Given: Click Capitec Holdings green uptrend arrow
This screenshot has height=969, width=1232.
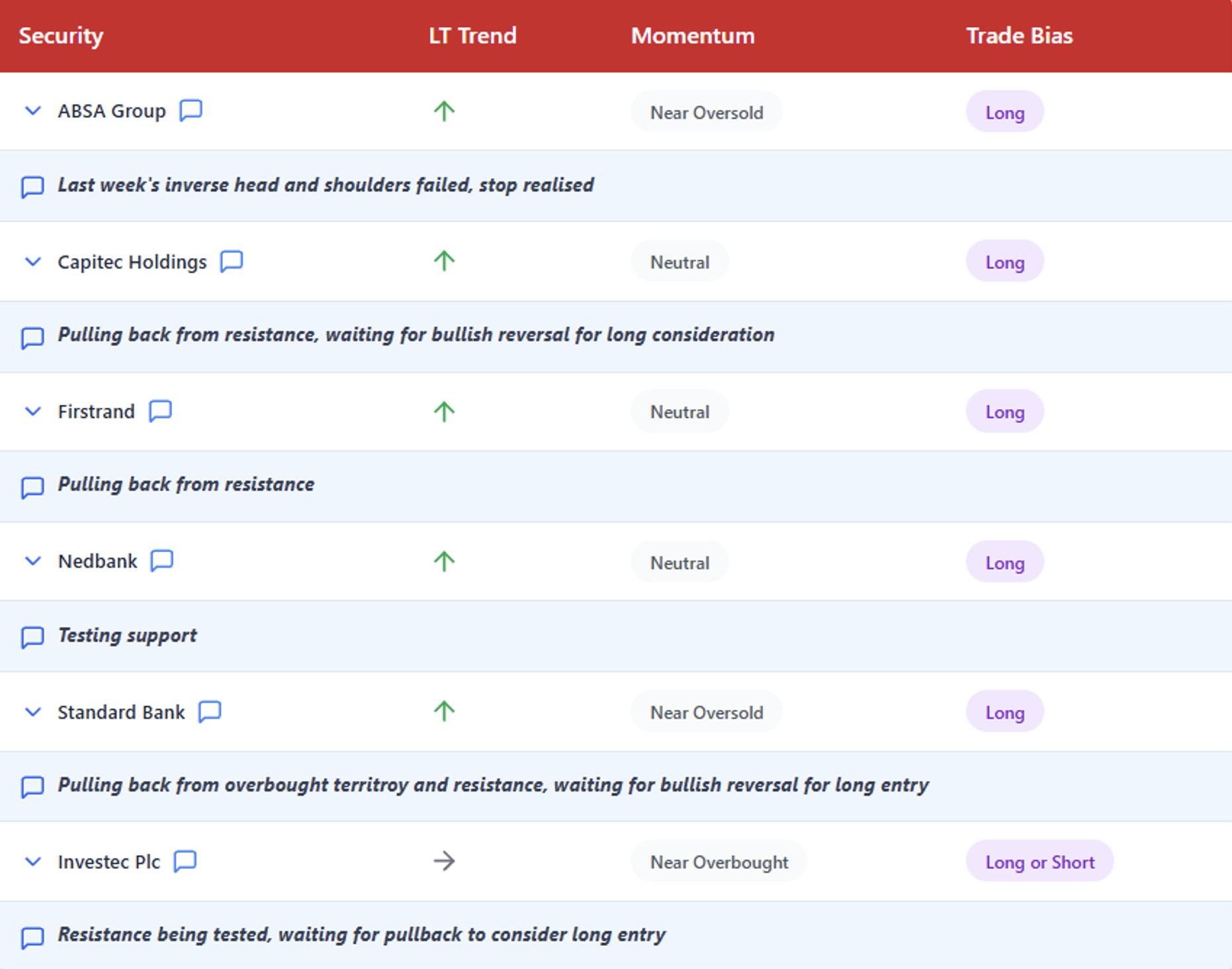Looking at the screenshot, I should 444,261.
